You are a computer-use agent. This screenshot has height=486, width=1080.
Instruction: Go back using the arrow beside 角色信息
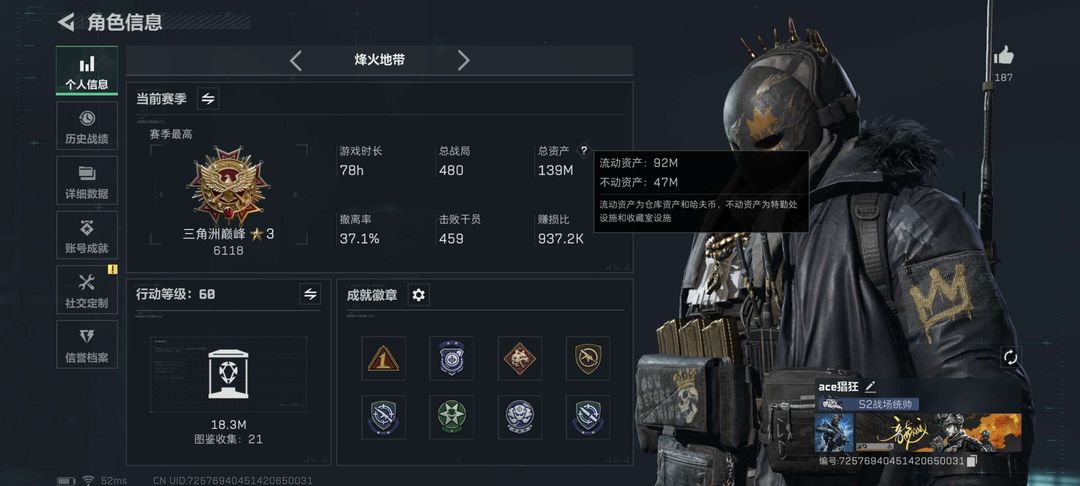pos(66,22)
